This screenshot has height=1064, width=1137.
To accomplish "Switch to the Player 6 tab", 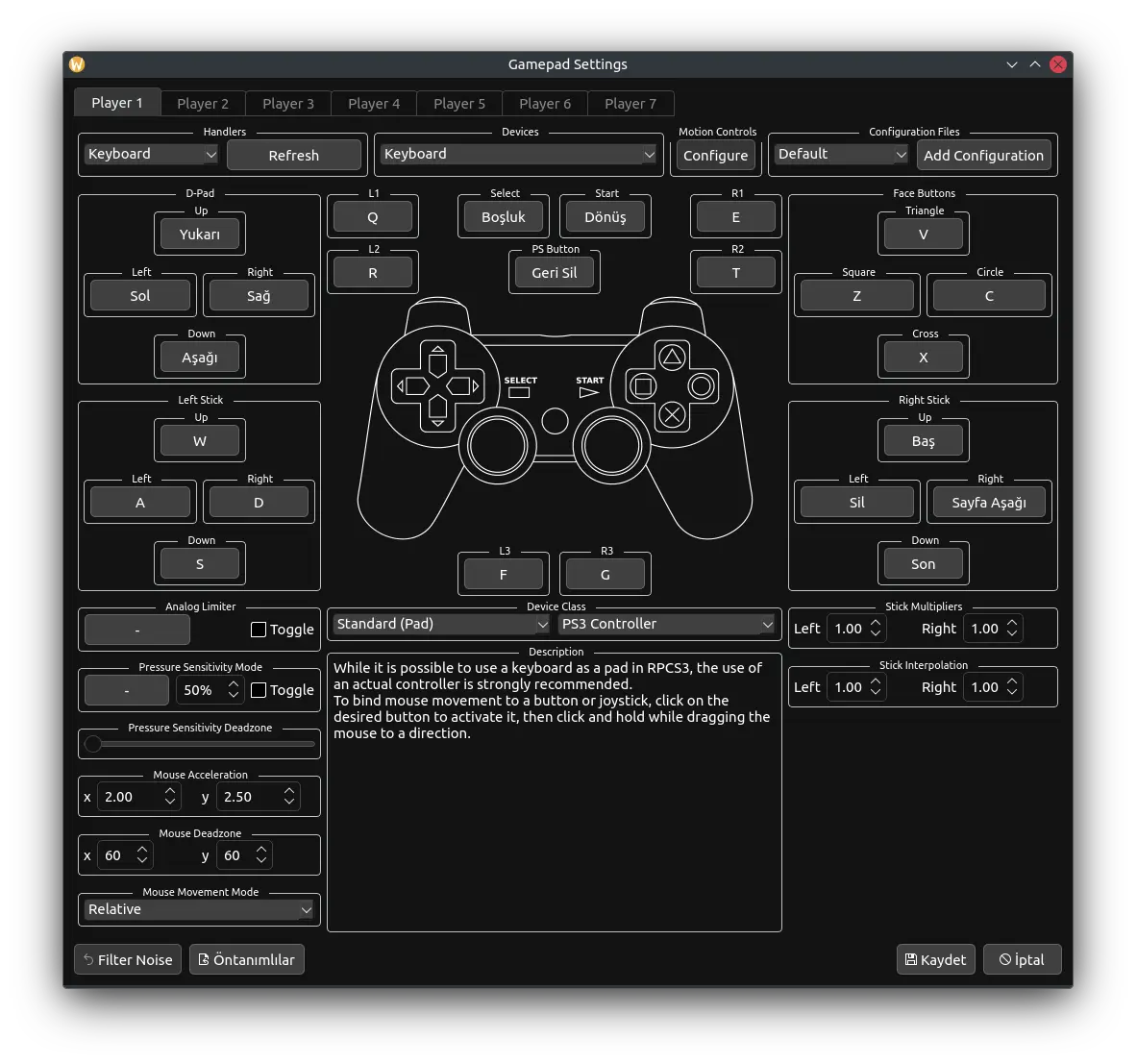I will click(545, 104).
